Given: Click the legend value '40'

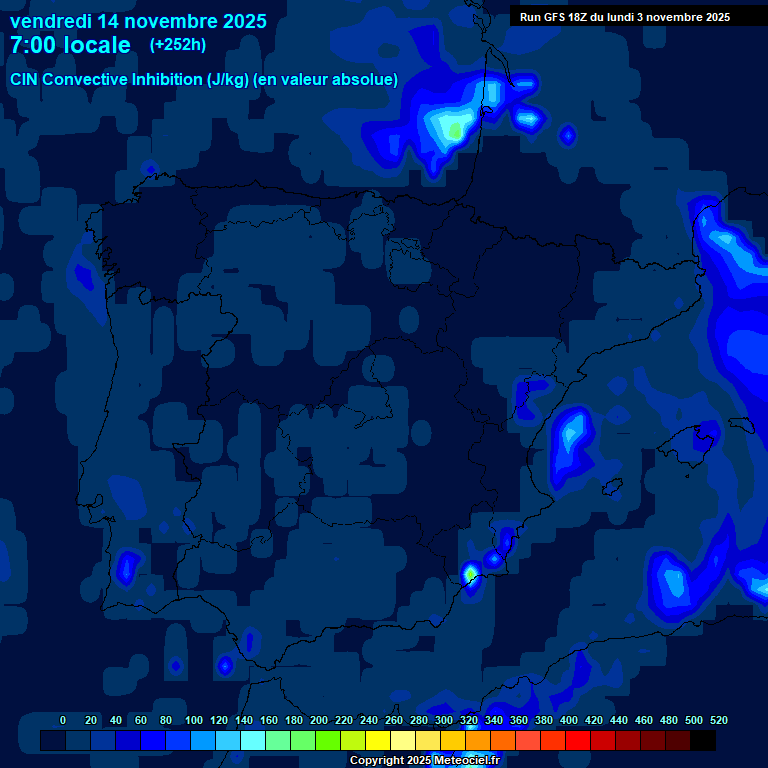Looking at the screenshot, I should coord(116,720).
